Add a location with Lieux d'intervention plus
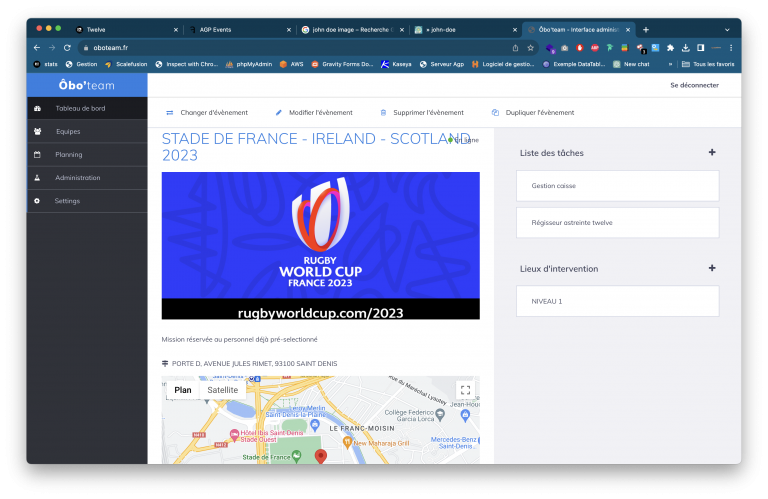The image size is (768, 499). 712,268
